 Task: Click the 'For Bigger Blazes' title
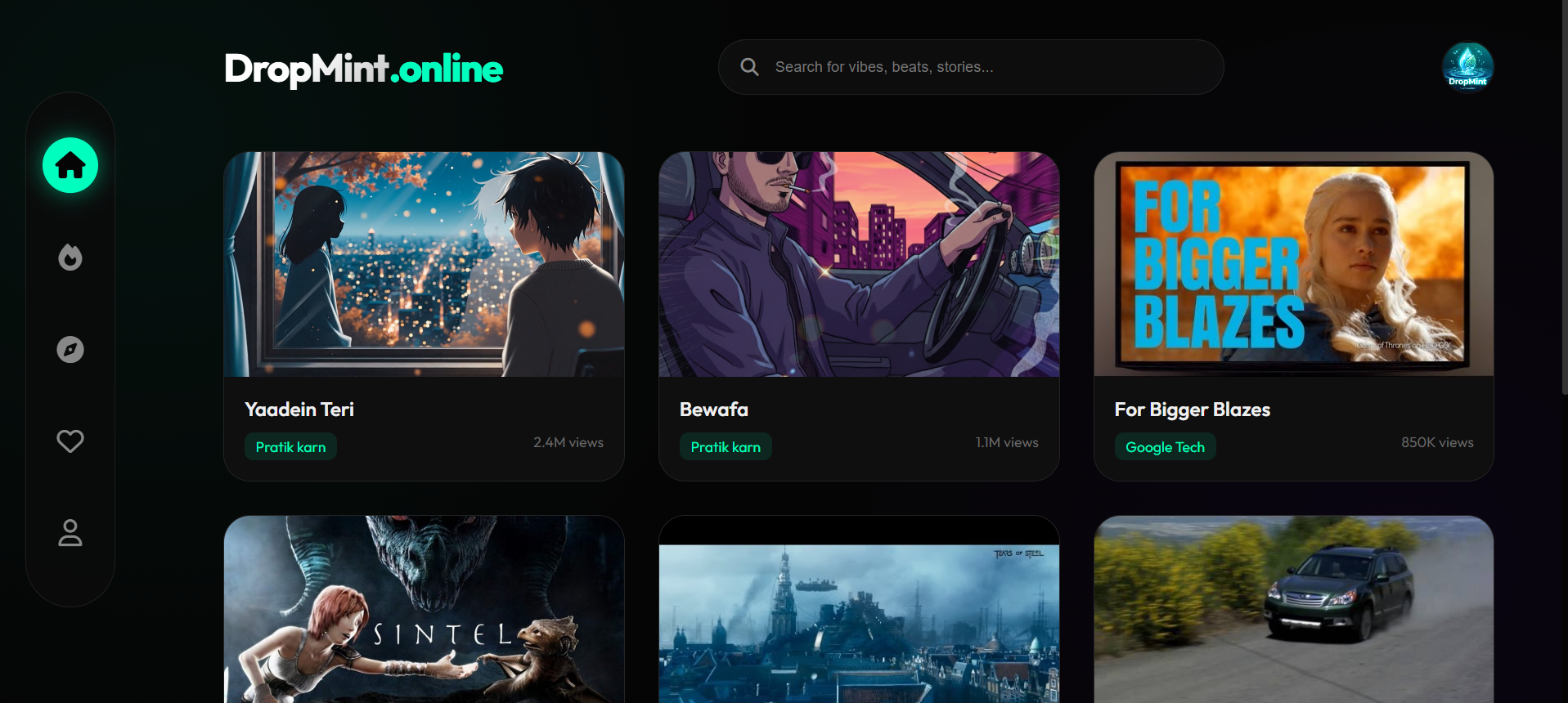tap(1193, 410)
